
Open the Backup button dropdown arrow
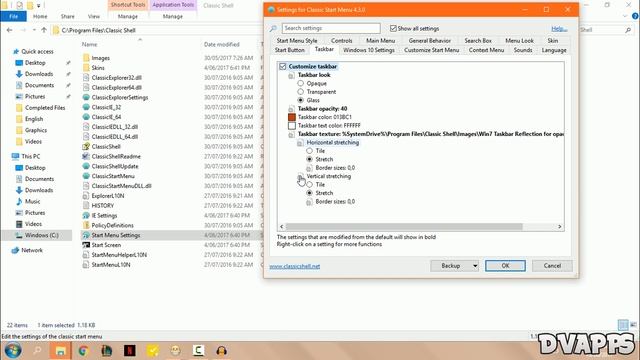coord(475,266)
